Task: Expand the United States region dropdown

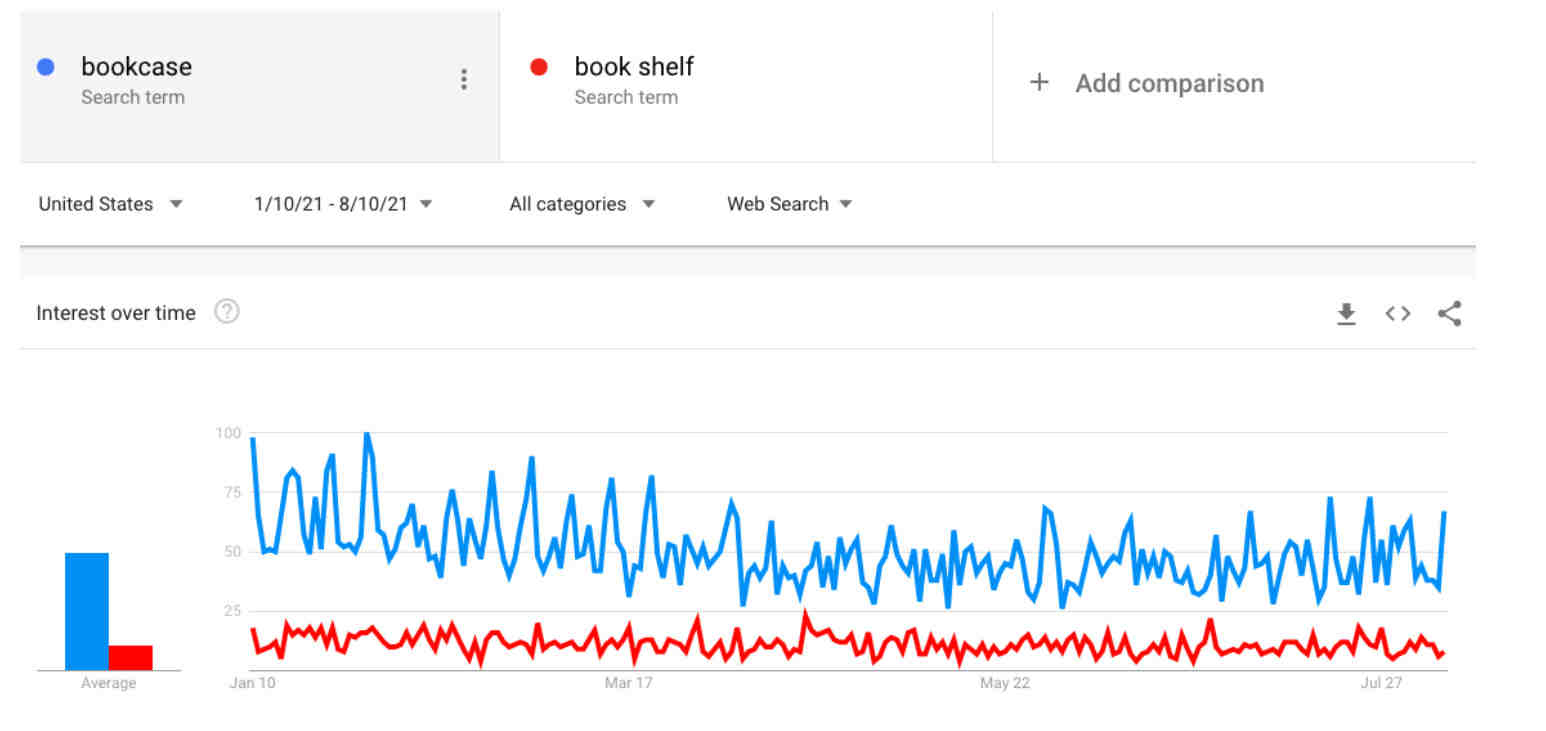Action: coord(111,204)
